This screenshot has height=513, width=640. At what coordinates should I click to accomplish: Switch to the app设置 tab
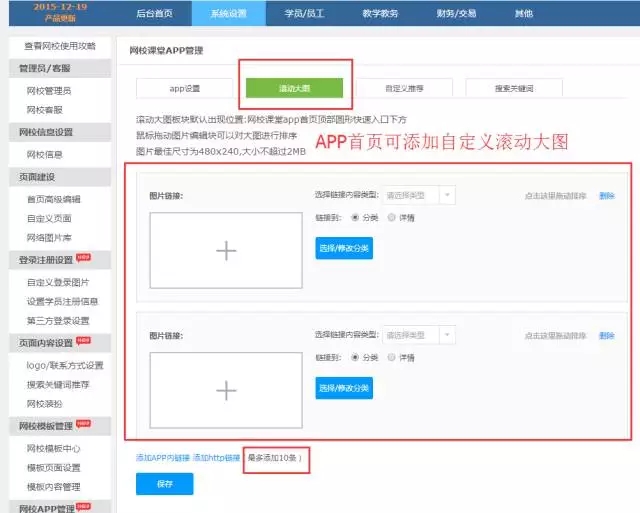[185, 88]
